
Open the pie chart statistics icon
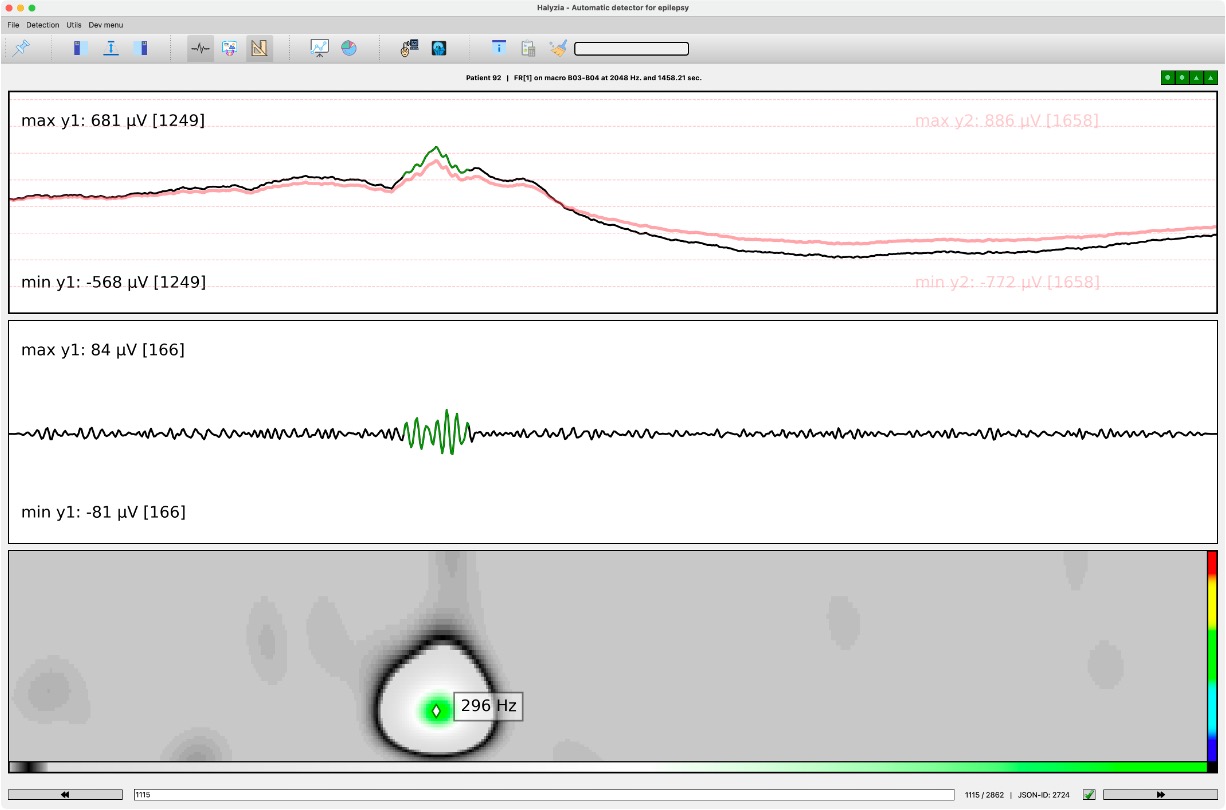tap(349, 48)
